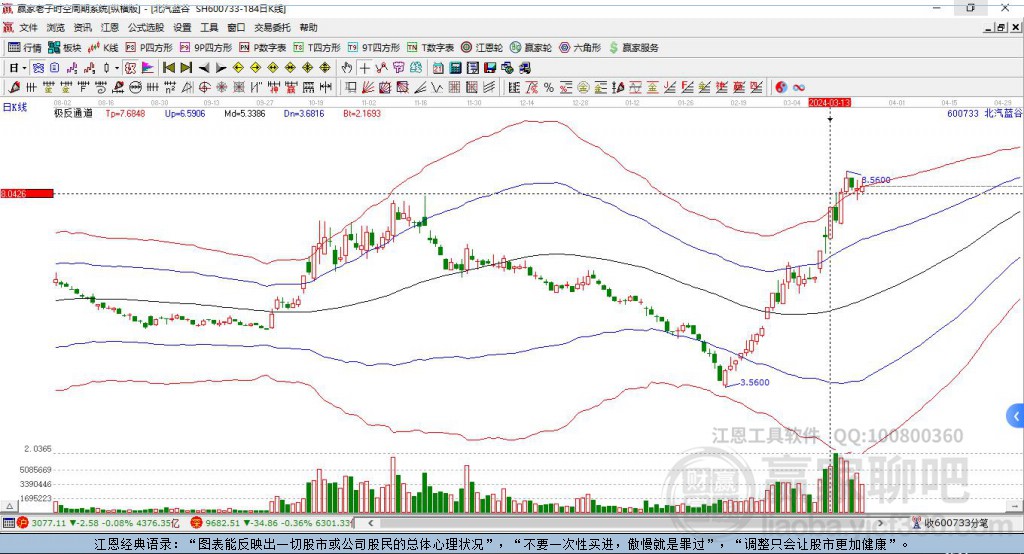
Task: Open the 行情 market quotes view
Action: point(24,48)
